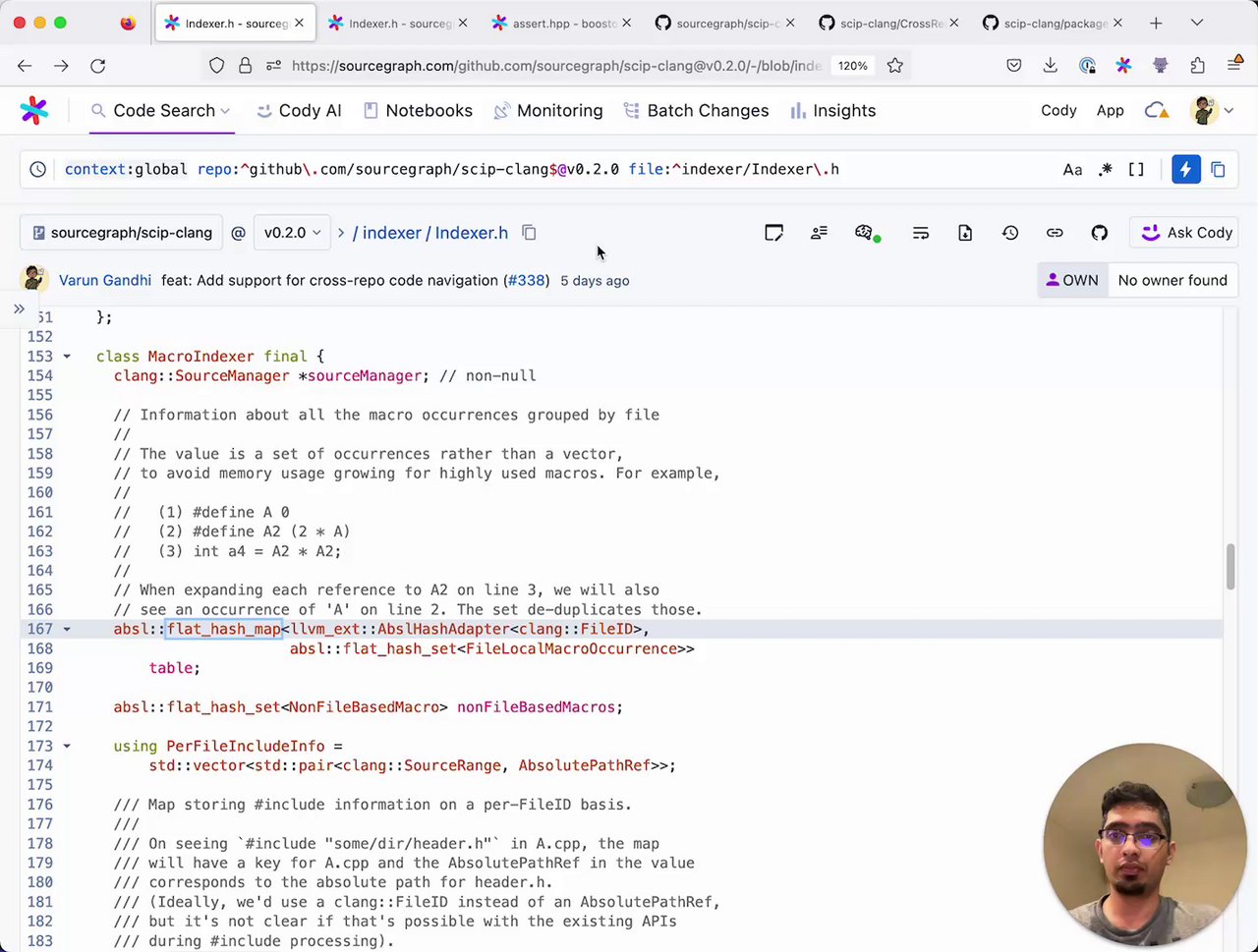Click the search history clock icon
The height and width of the screenshot is (952, 1258).
click(37, 170)
